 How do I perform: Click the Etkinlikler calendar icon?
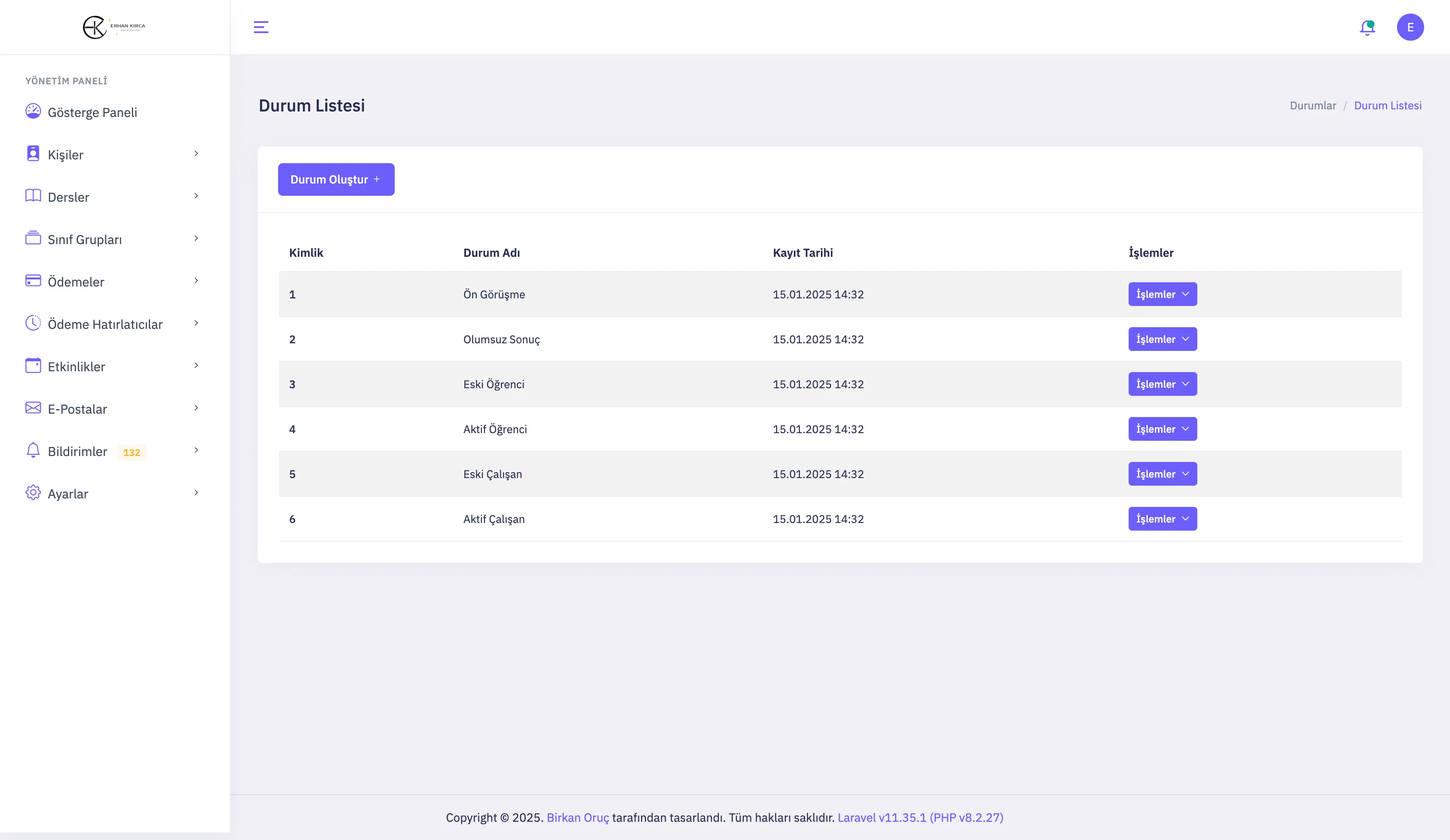pos(33,365)
